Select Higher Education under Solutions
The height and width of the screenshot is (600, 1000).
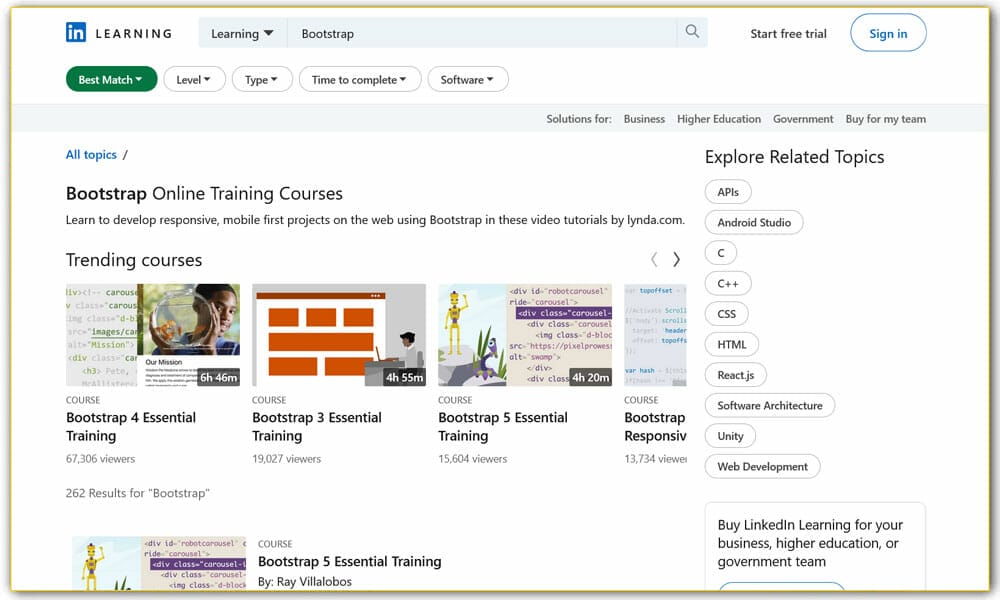[x=719, y=118]
